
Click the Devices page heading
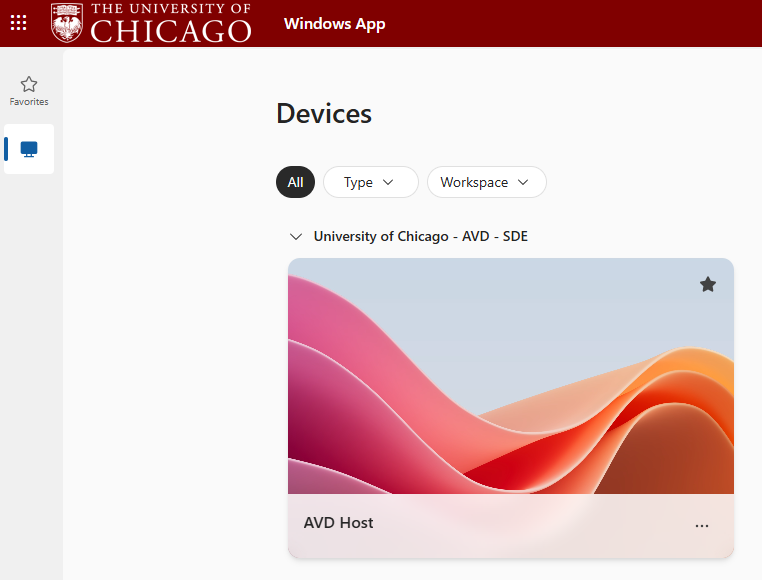324,114
